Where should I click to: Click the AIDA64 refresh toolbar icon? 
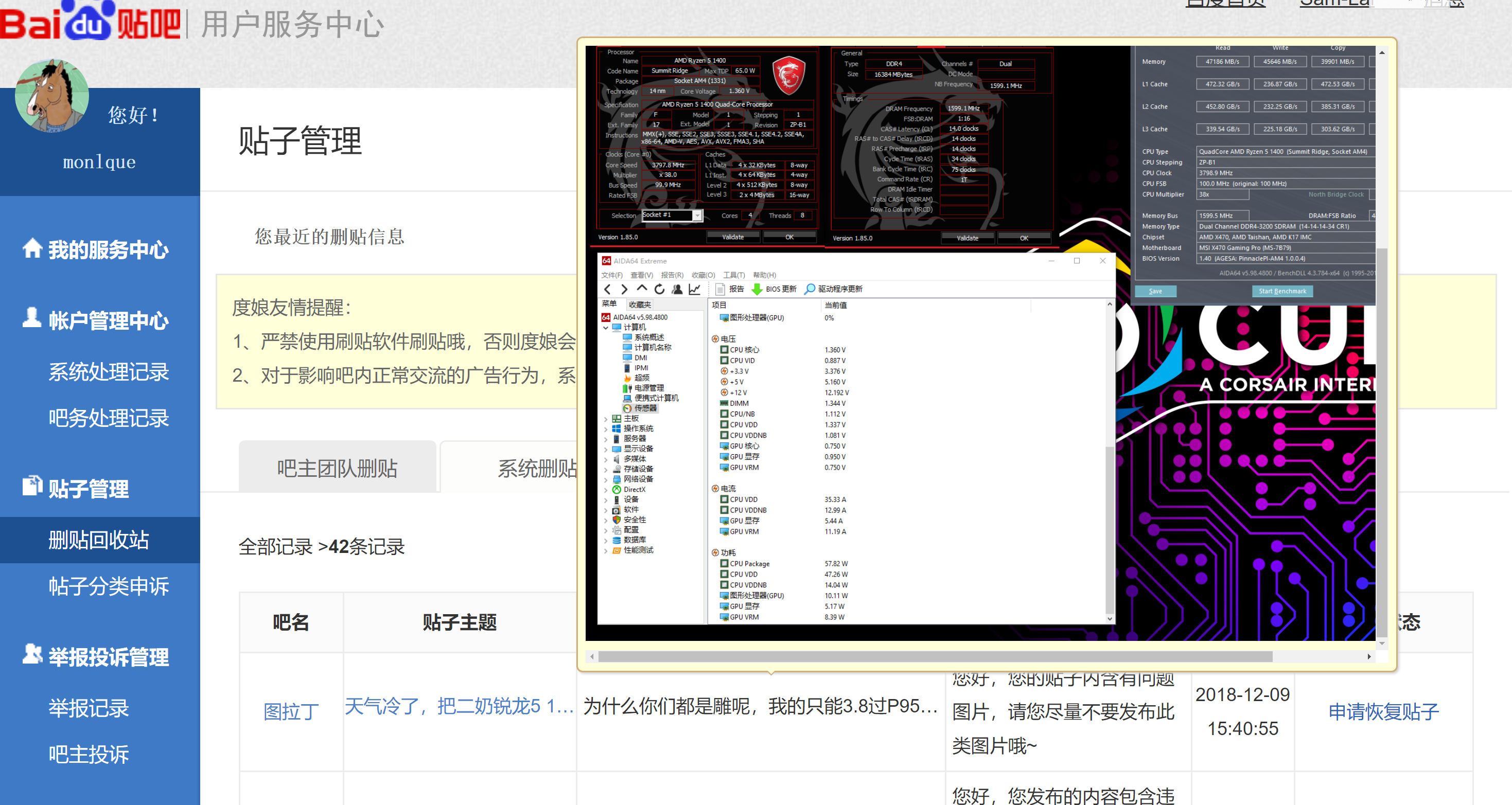pos(659,289)
